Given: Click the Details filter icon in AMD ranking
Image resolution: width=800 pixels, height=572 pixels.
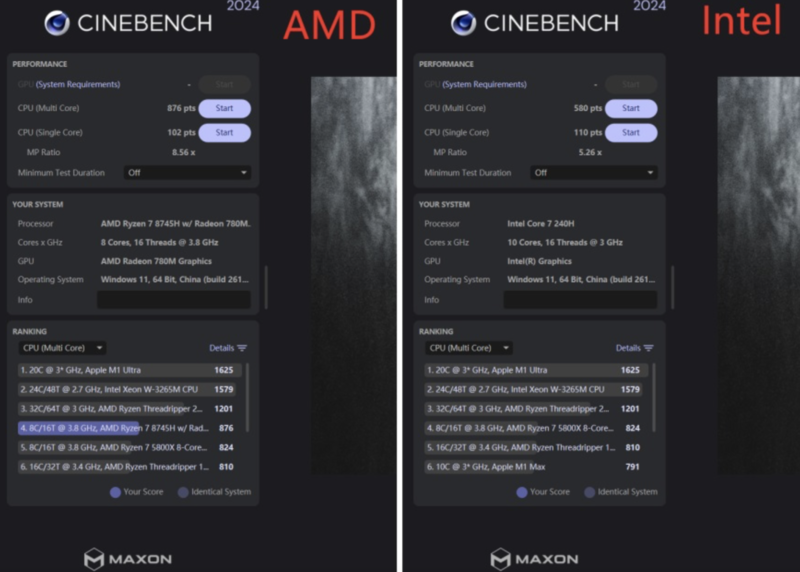Looking at the screenshot, I should click(242, 348).
